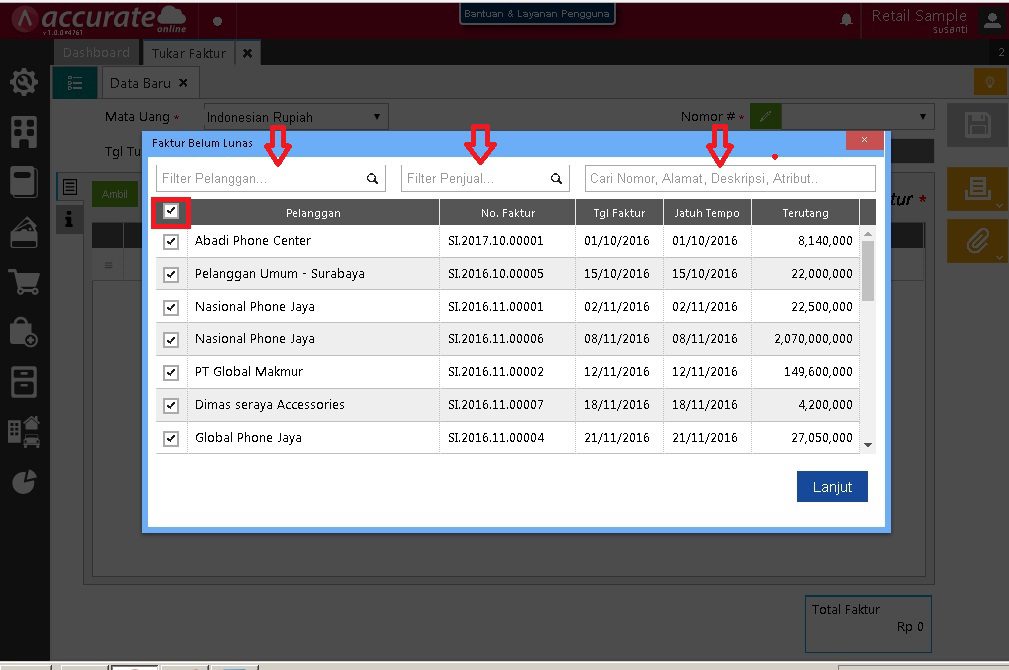
Task: Open the purchasing bag module in the sidebar
Action: (x=24, y=332)
